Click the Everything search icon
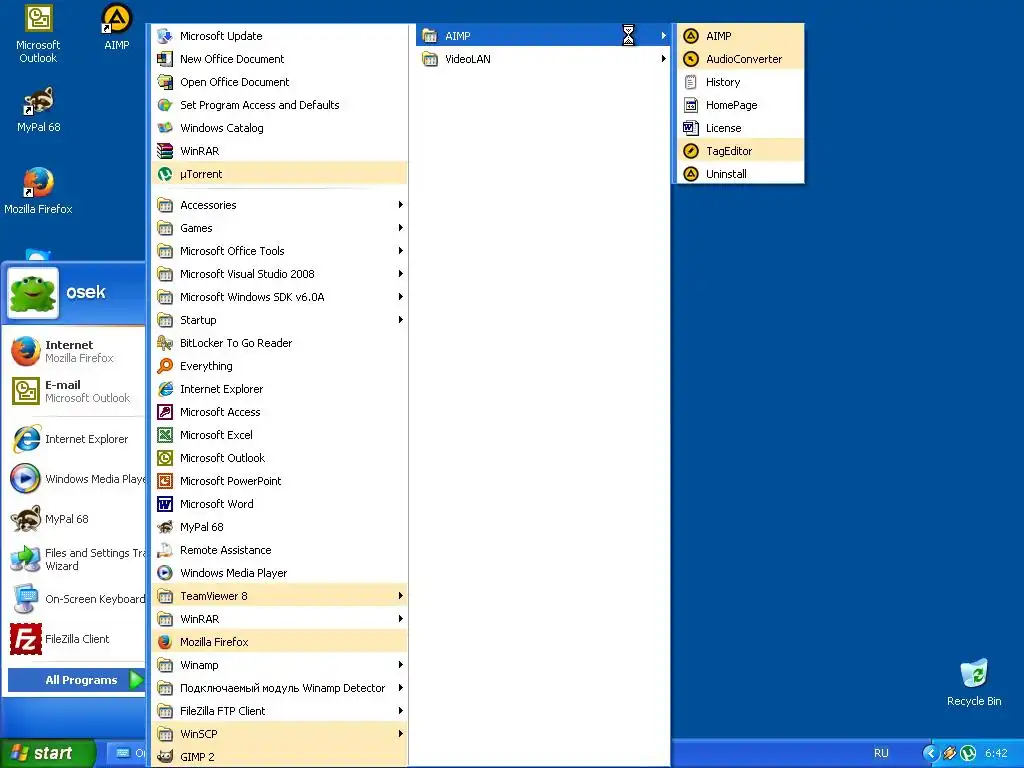The width and height of the screenshot is (1024, 768). [165, 366]
